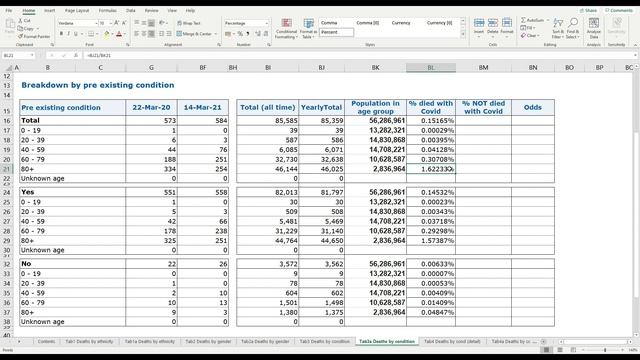Open the font name dropdown
The width and height of the screenshot is (640, 360).
tap(96, 23)
